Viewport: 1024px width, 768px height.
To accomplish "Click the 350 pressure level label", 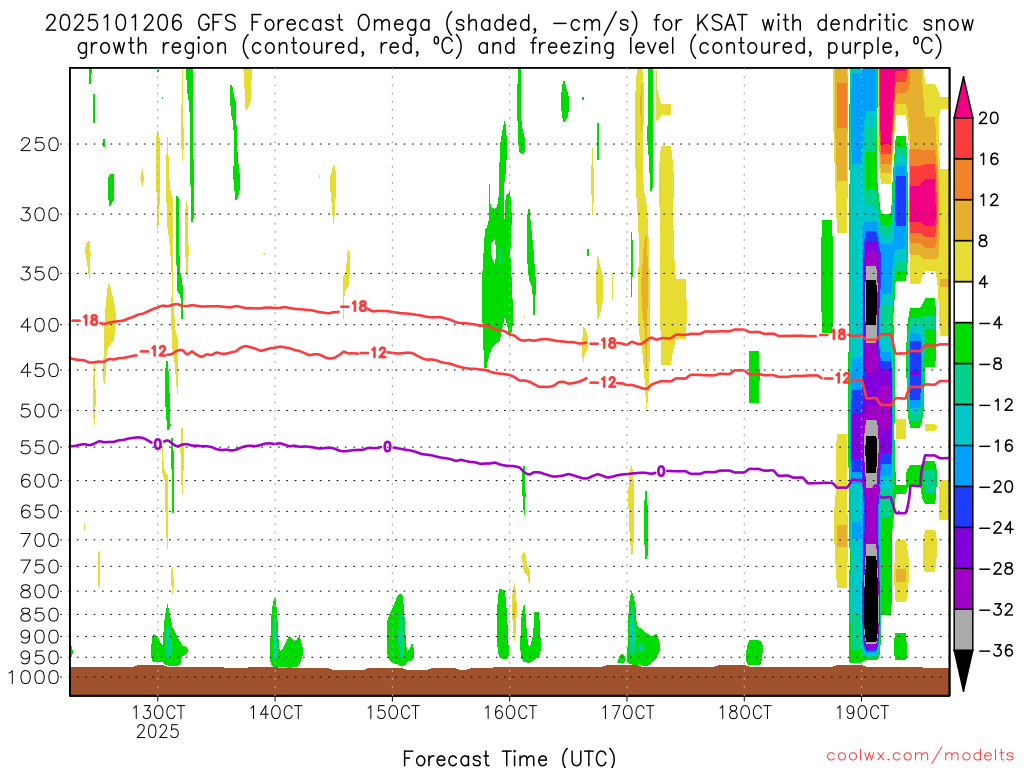I will point(39,274).
